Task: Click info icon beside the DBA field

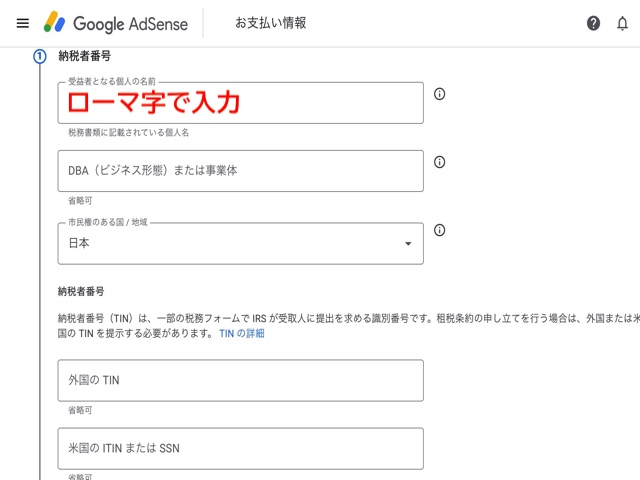Action: (439, 162)
